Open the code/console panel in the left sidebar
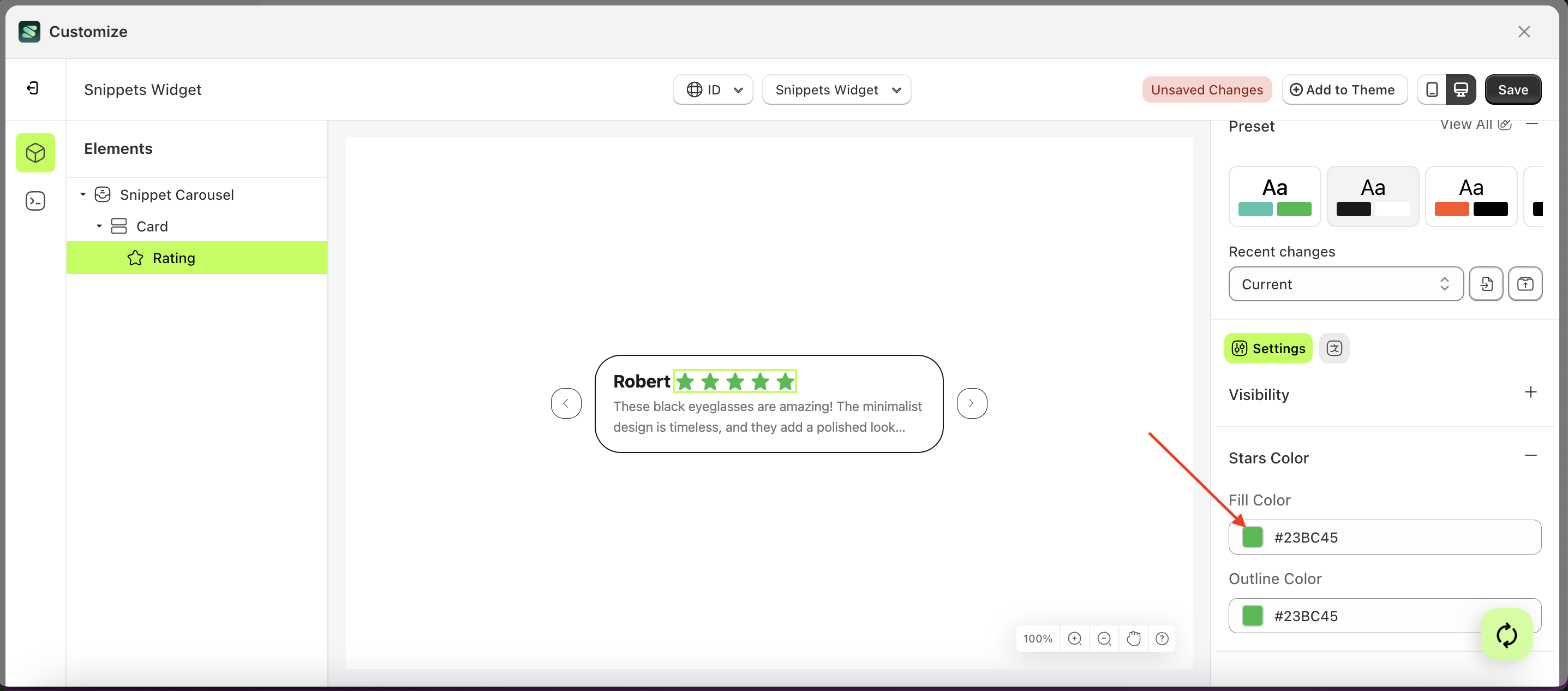1568x691 pixels. (x=35, y=200)
